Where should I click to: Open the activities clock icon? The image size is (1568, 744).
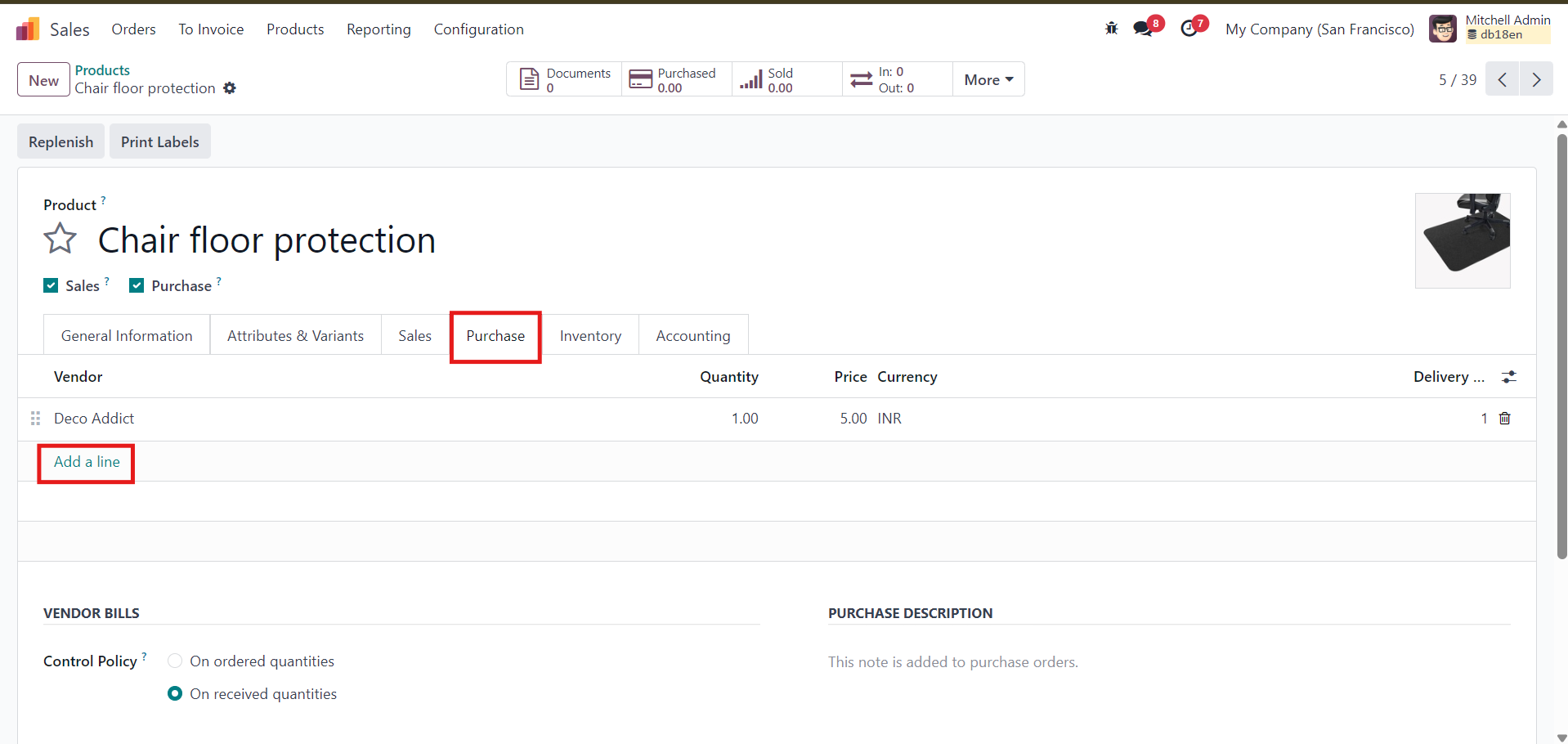point(1189,29)
